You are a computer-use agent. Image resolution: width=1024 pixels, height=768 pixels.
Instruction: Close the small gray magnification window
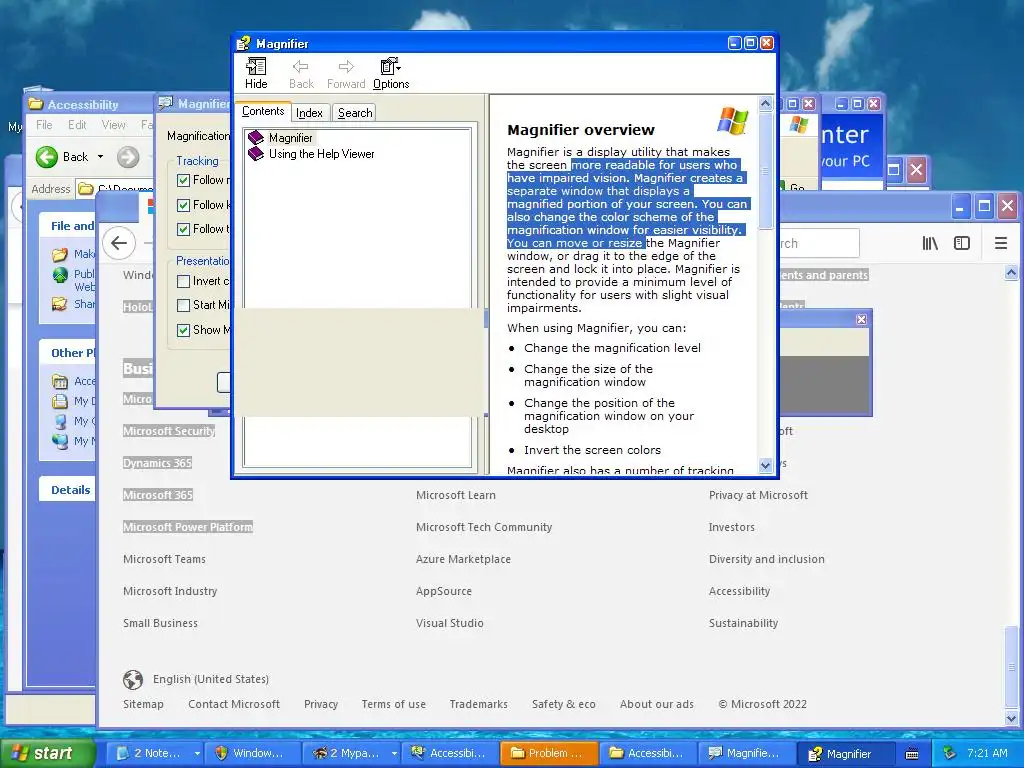point(861,319)
